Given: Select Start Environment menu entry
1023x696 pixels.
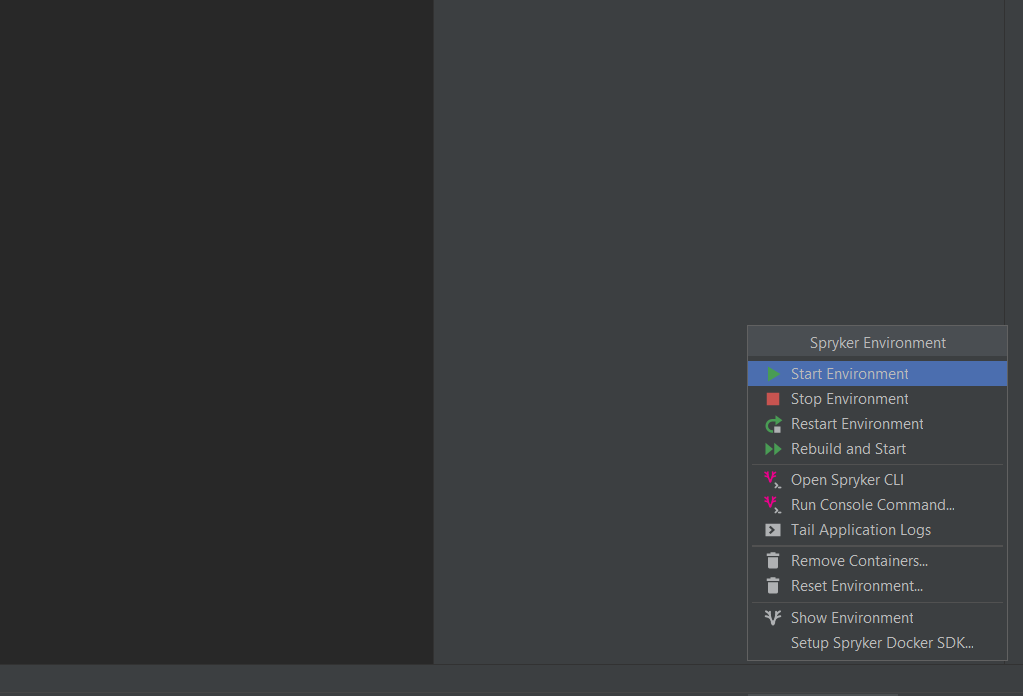Looking at the screenshot, I should tap(878, 374).
